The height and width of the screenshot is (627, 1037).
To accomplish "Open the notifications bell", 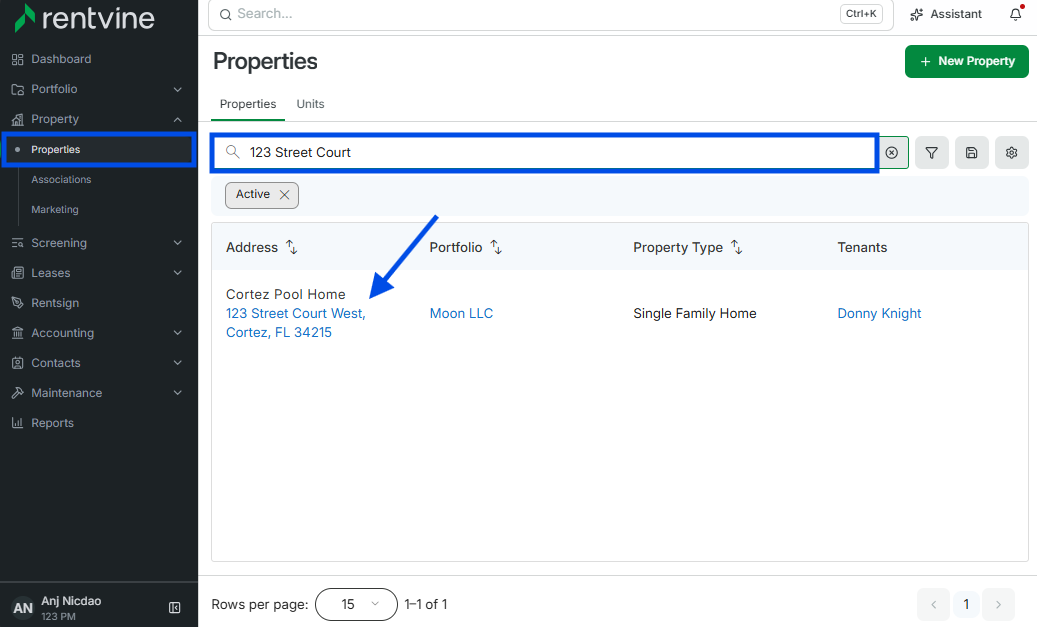I will pos(1016,14).
